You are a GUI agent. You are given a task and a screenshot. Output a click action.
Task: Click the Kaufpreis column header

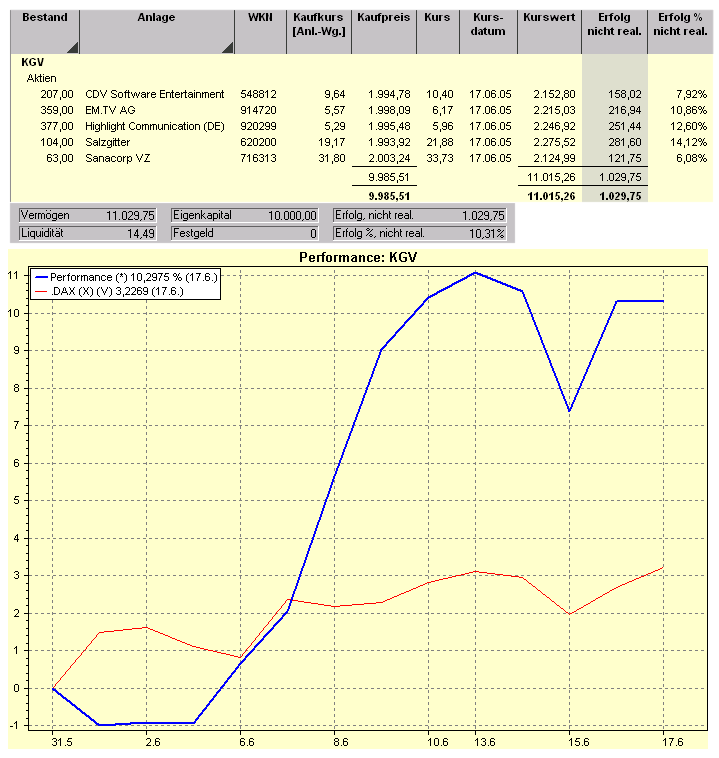coord(384,32)
